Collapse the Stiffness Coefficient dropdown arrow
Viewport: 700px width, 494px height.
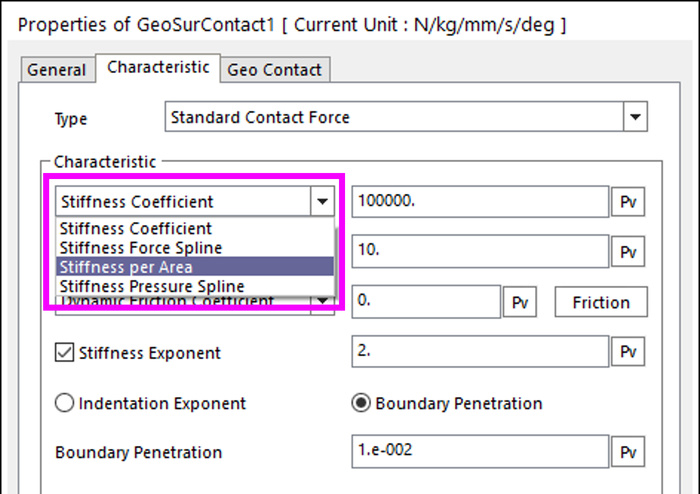322,201
